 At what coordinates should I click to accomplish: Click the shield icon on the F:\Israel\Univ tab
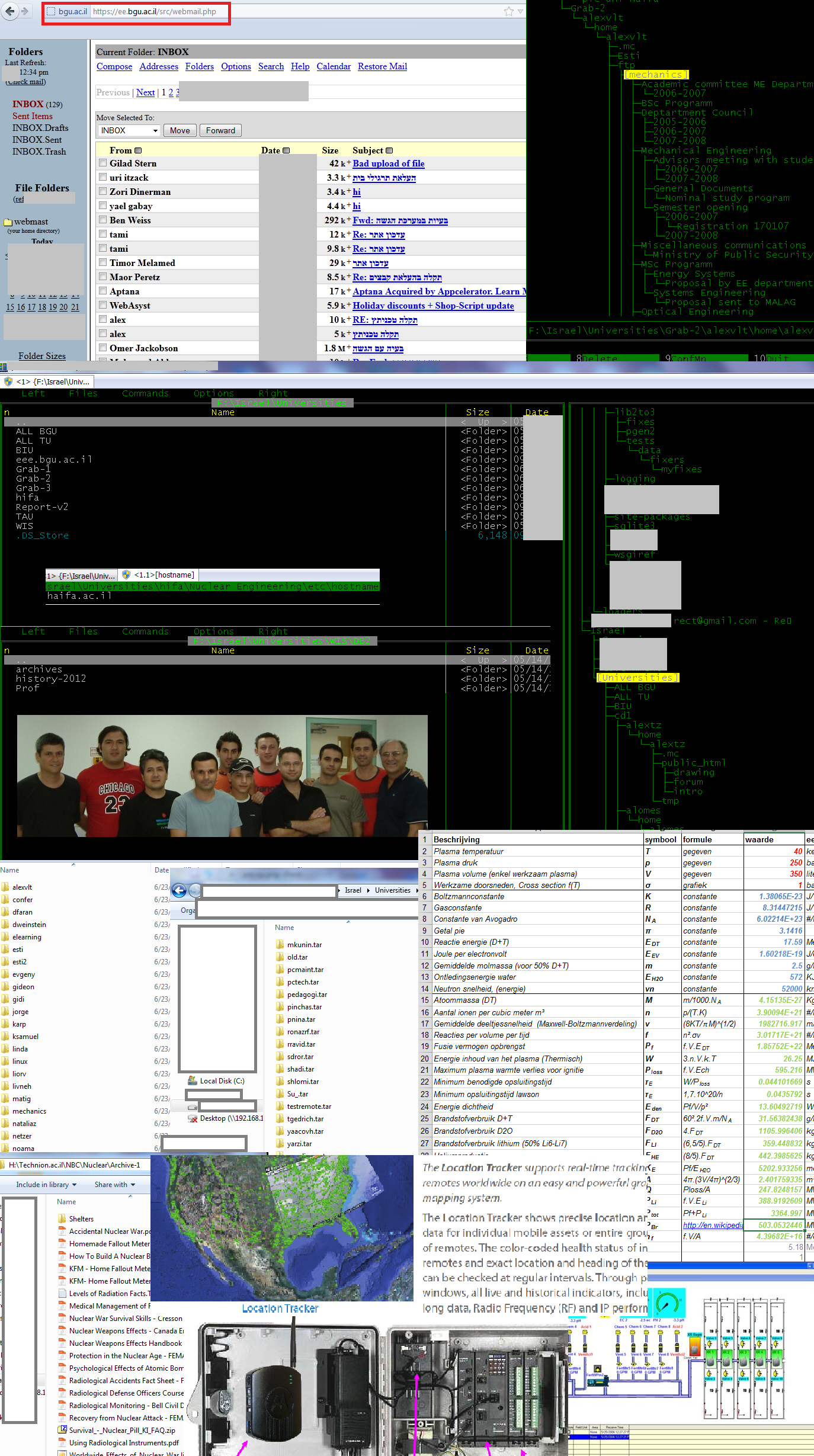8,381
